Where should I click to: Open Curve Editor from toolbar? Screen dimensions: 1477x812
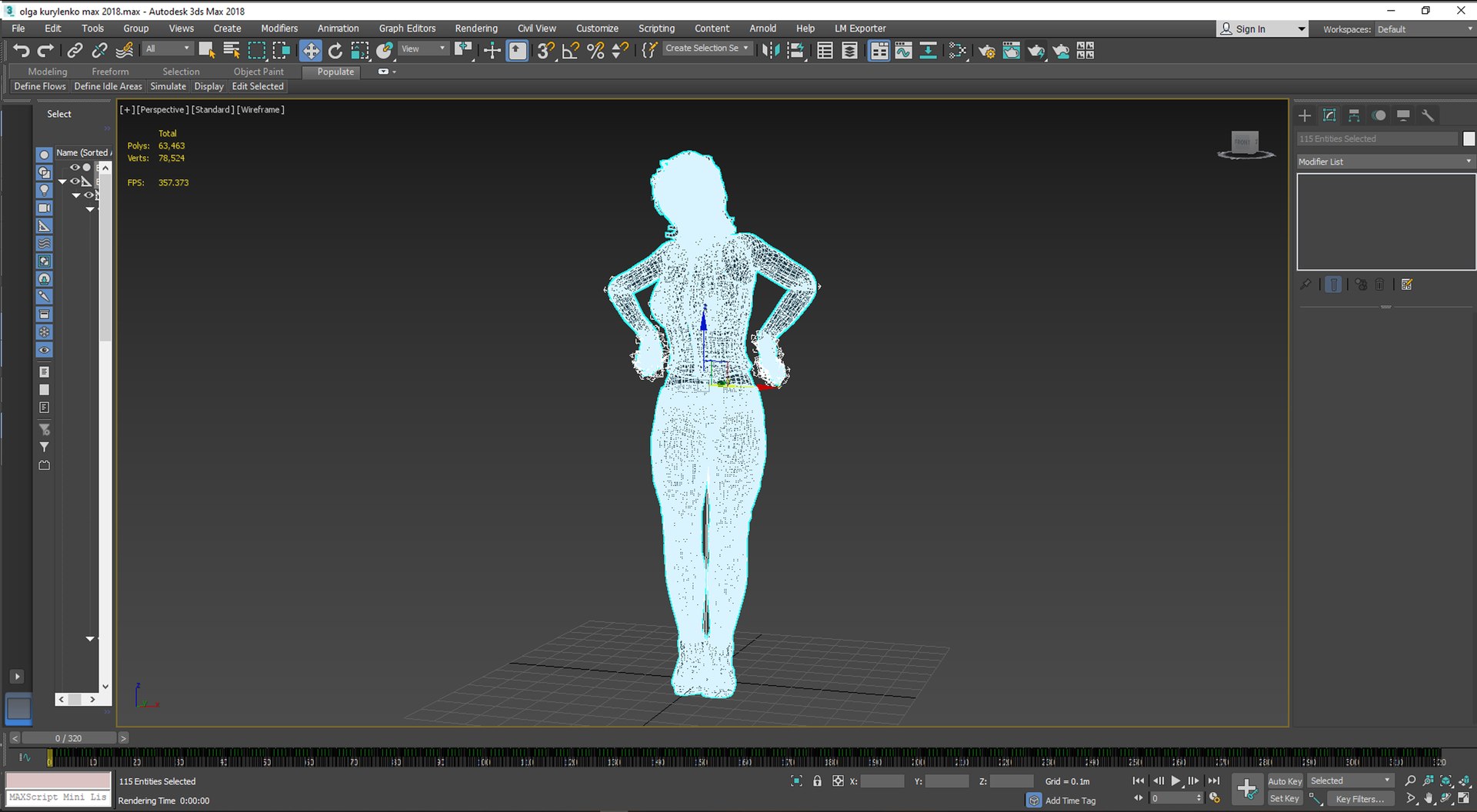click(x=904, y=51)
